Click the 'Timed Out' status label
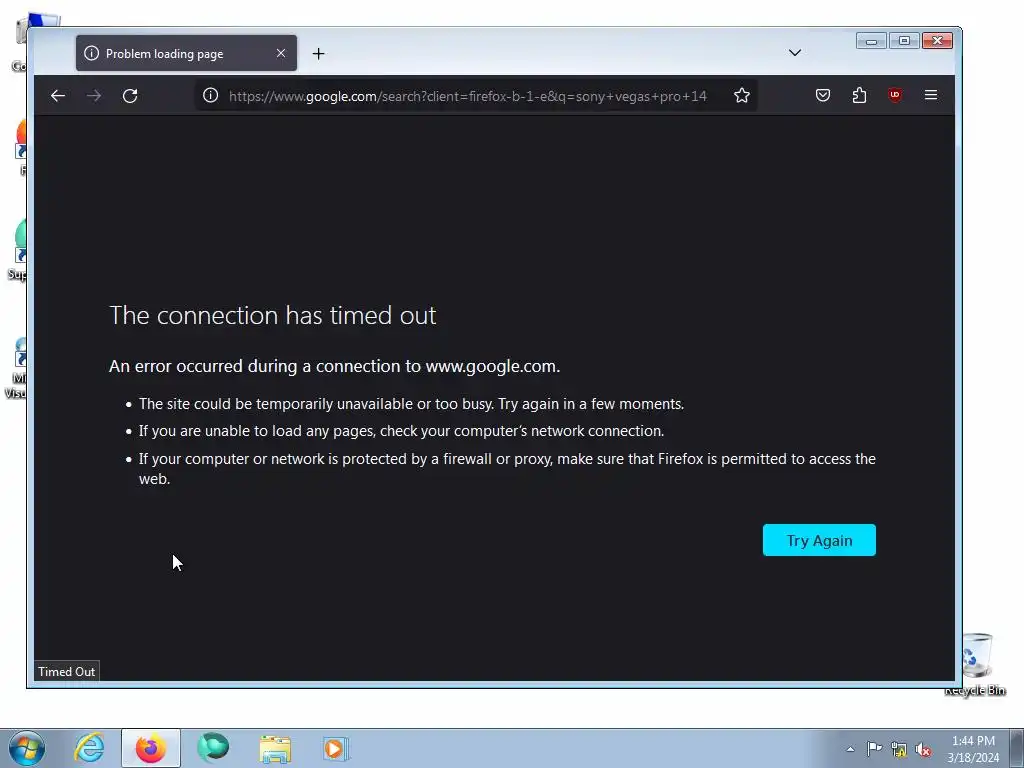The width and height of the screenshot is (1024, 768). (x=67, y=671)
